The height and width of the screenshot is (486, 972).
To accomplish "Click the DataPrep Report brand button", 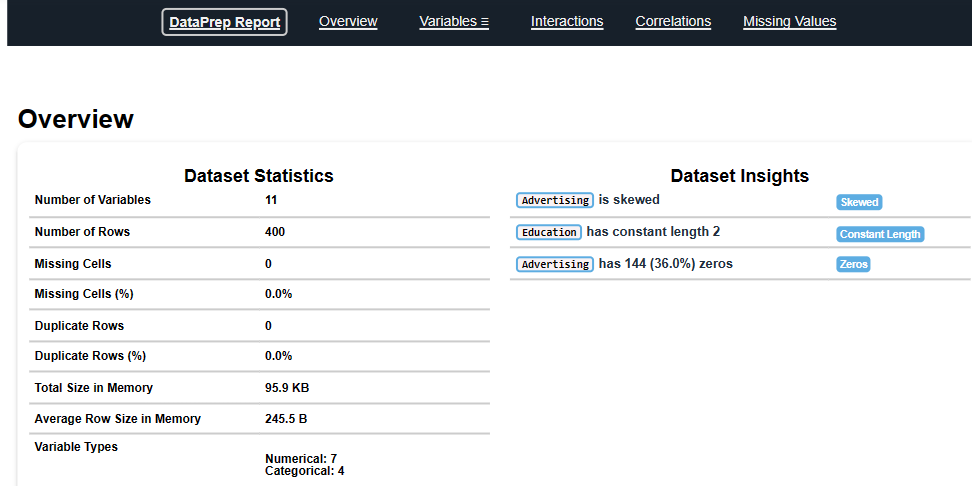I will point(224,22).
